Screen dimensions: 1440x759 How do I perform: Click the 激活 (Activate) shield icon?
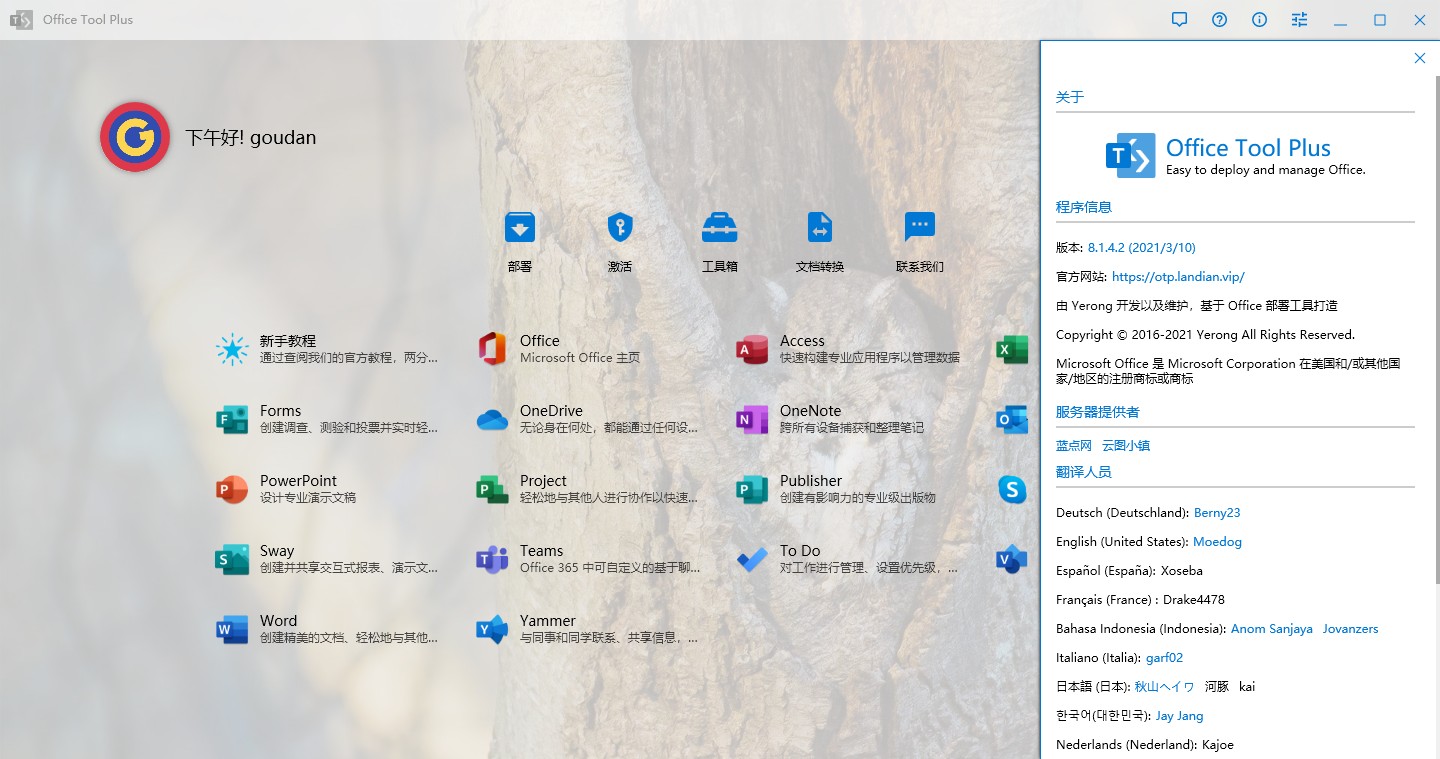tap(620, 229)
